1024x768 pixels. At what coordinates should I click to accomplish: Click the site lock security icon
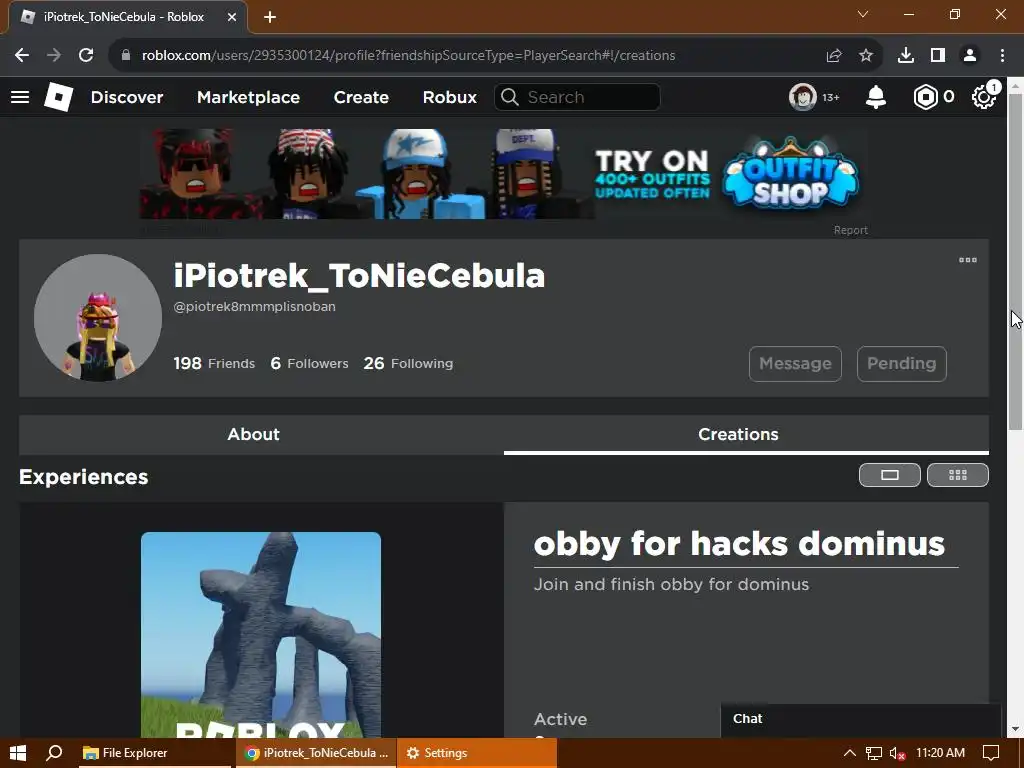[126, 56]
